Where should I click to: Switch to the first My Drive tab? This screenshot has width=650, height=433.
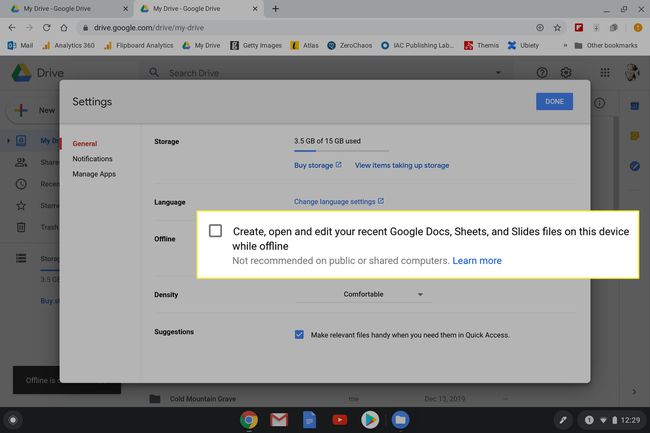(x=66, y=9)
